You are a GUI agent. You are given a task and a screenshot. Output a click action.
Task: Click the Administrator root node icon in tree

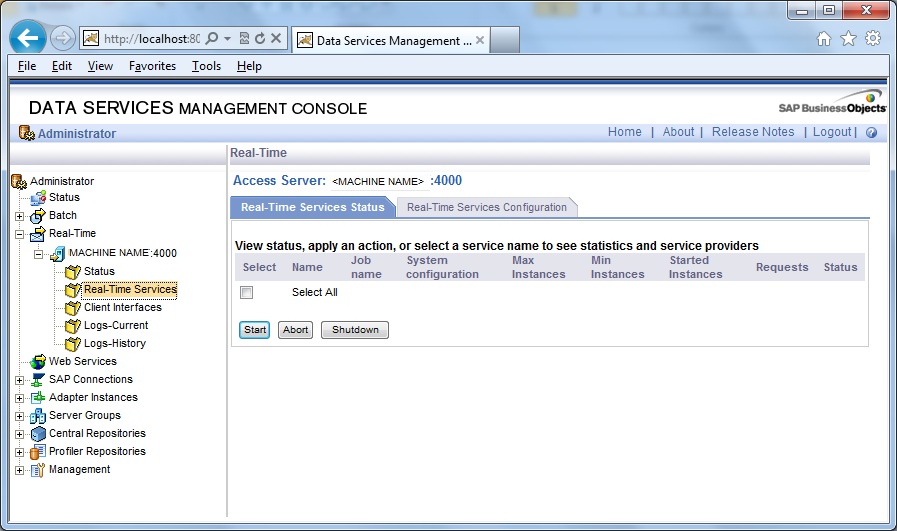19,181
